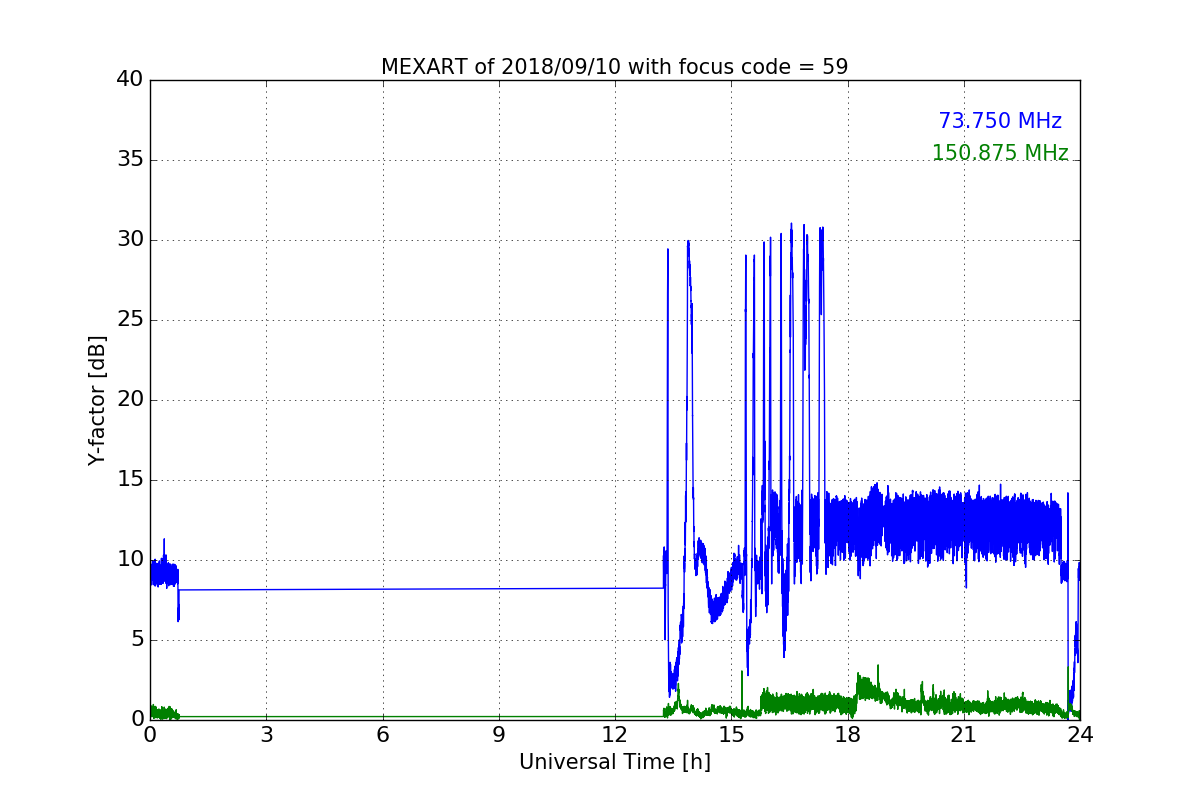The height and width of the screenshot is (800, 1200).
Task: Click the 'Y-factor [dB]' axis label
Action: (x=97, y=400)
